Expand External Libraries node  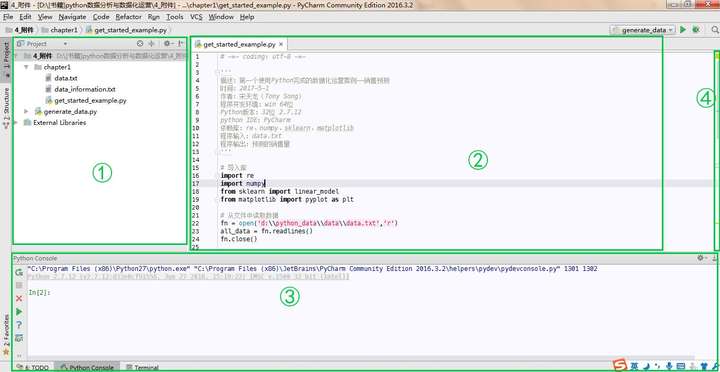point(16,123)
